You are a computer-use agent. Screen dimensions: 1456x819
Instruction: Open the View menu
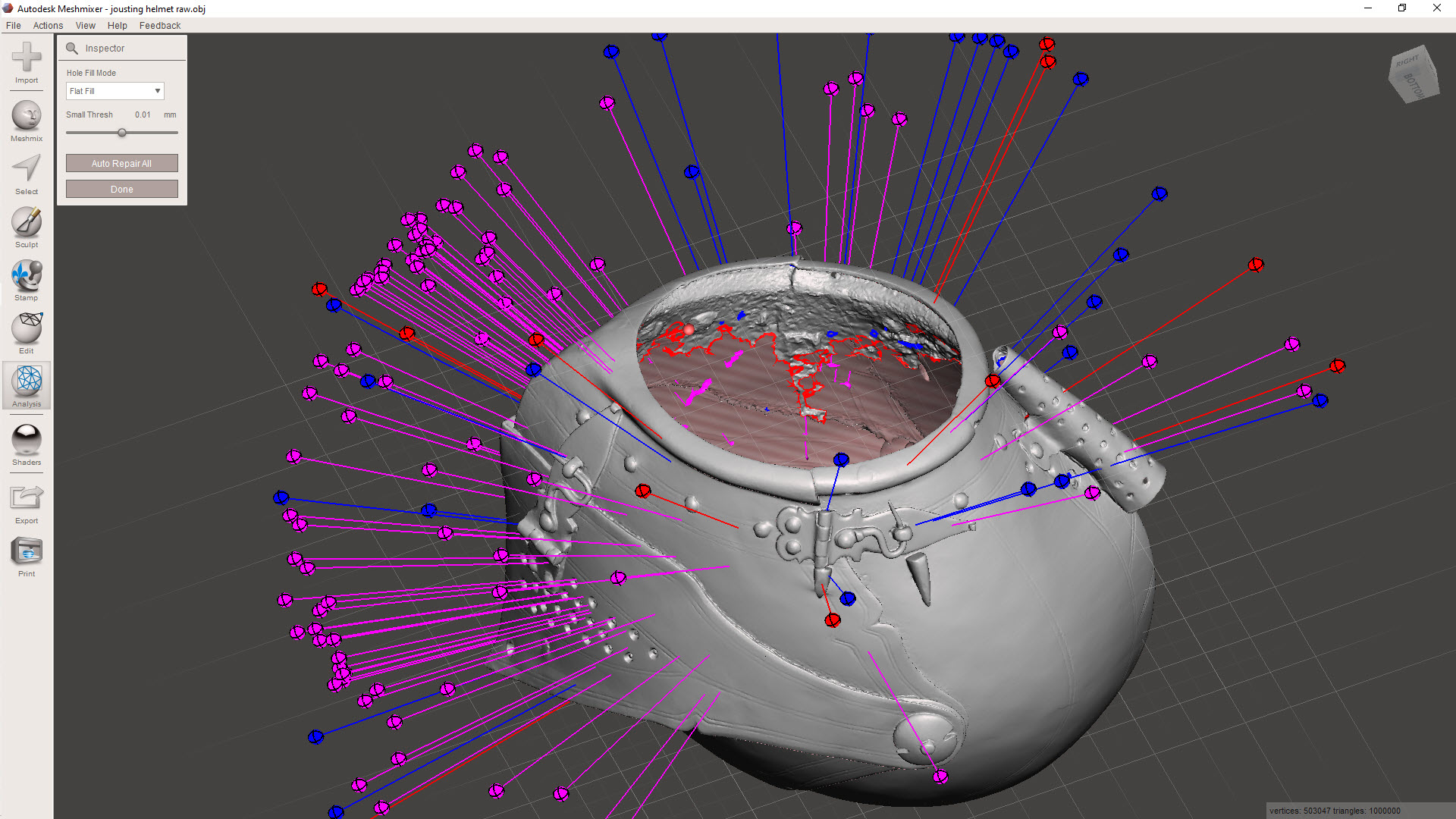[86, 25]
